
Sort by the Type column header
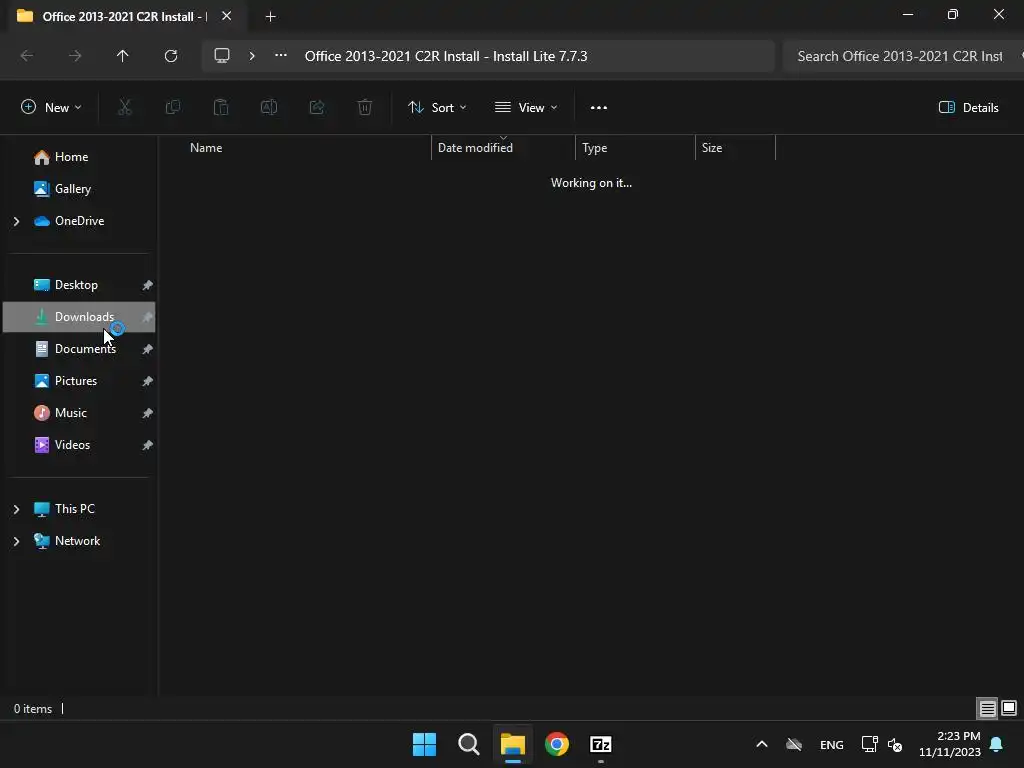point(594,148)
